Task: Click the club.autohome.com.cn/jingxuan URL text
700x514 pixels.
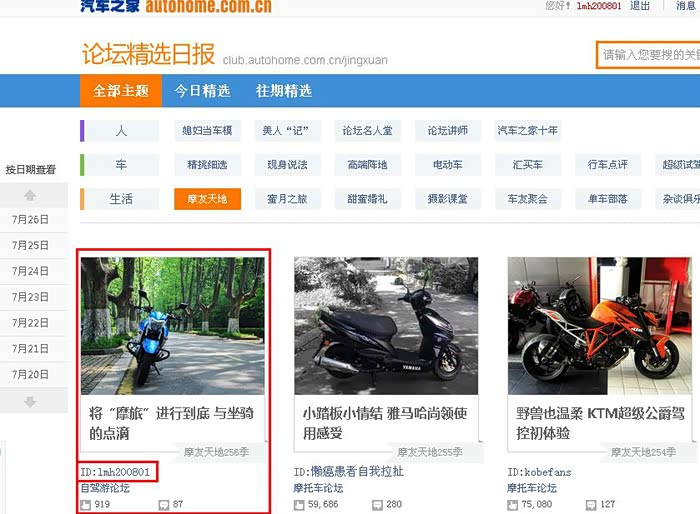Action: pos(305,60)
